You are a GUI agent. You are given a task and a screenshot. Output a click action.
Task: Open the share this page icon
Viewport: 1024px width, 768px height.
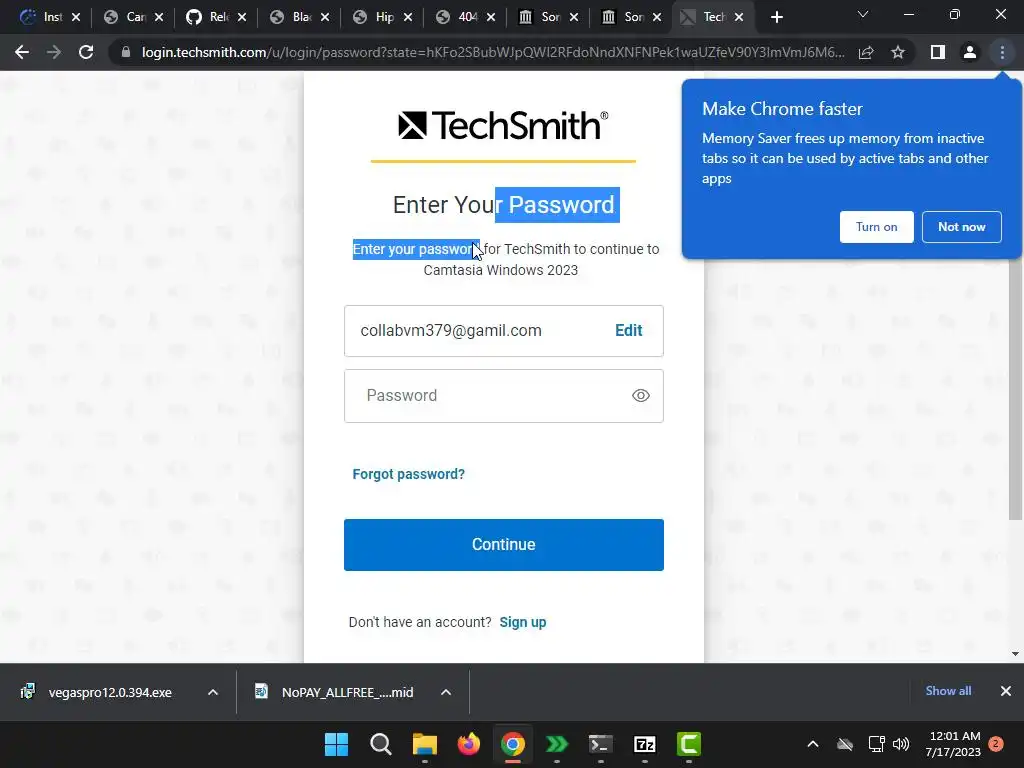(x=866, y=52)
